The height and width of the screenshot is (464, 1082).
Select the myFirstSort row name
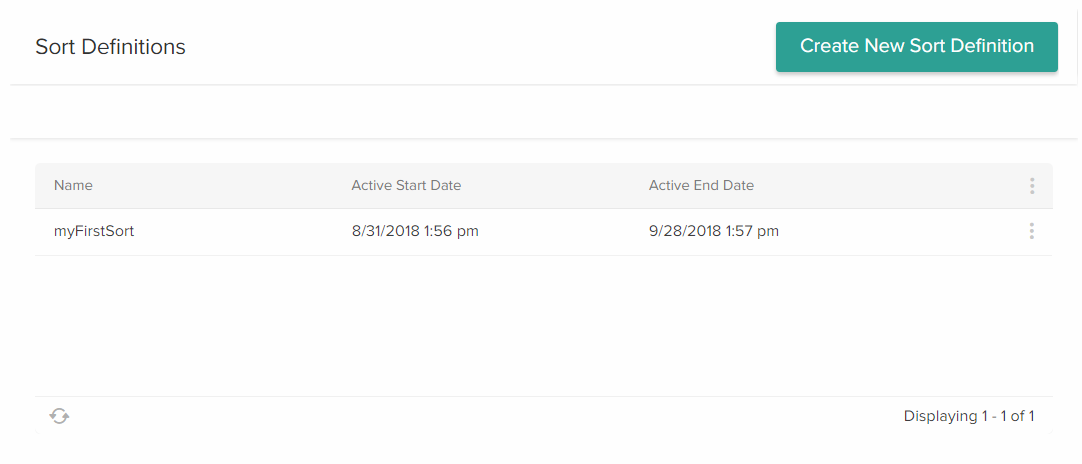pos(94,231)
